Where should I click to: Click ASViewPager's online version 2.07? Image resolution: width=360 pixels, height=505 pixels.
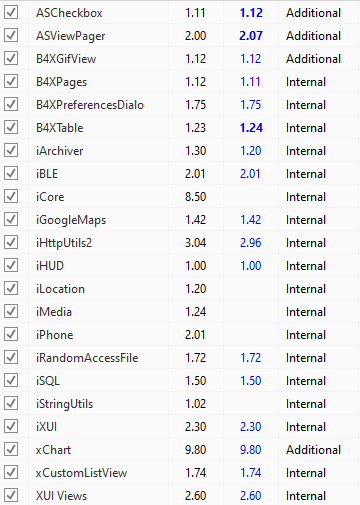[x=251, y=36]
